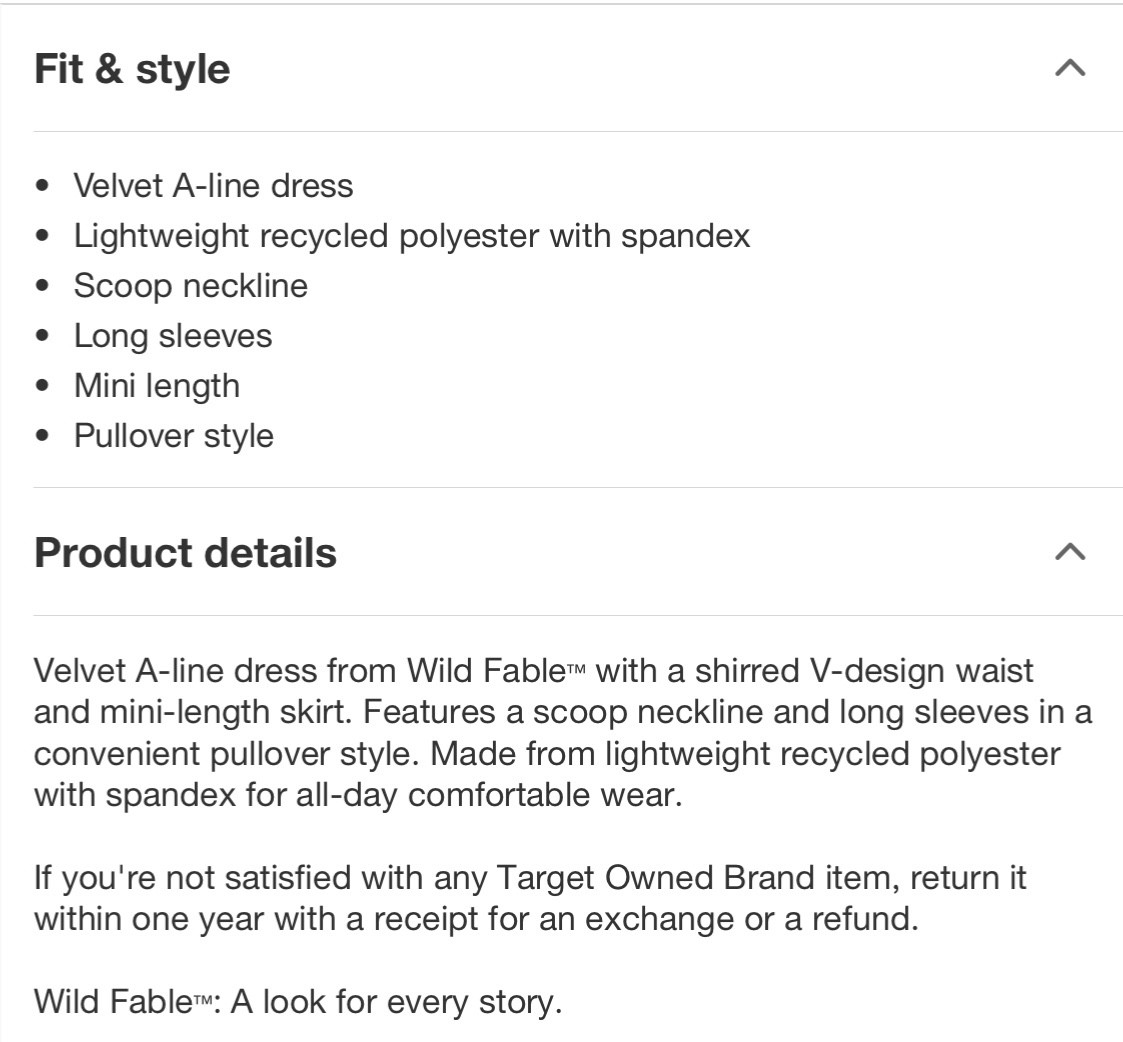Select the Velvet A-line dress bullet text

[x=213, y=186]
